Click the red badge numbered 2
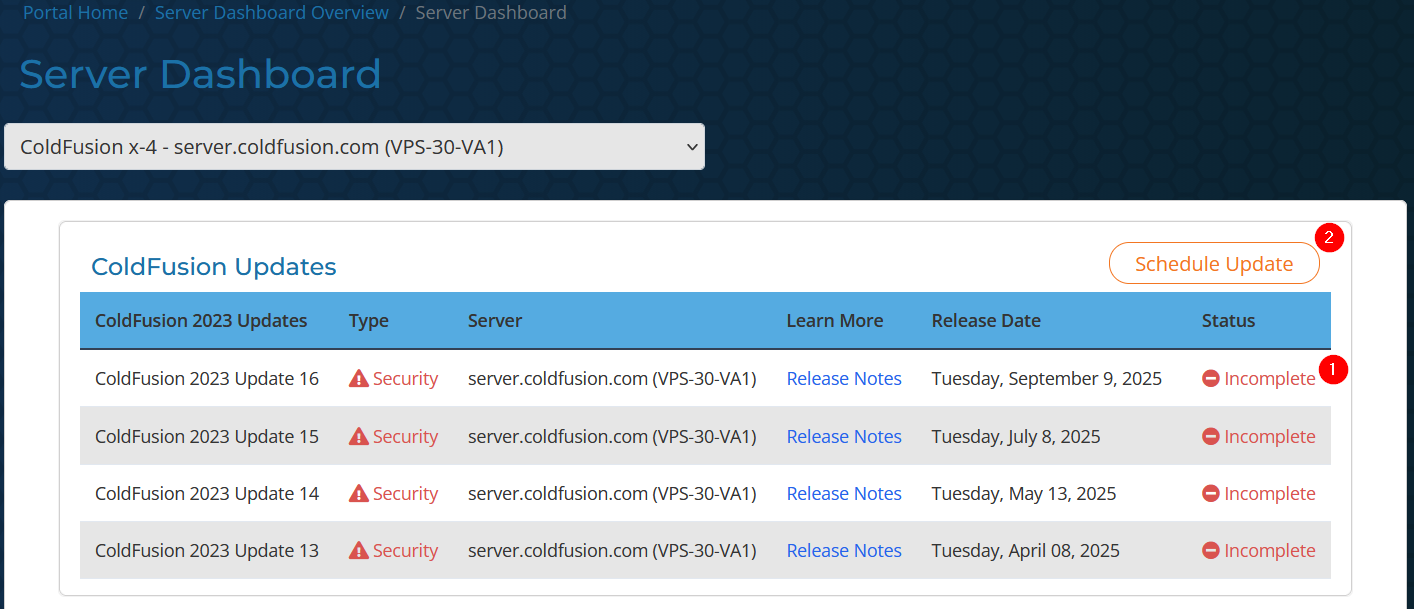1414x609 pixels. click(x=1329, y=238)
